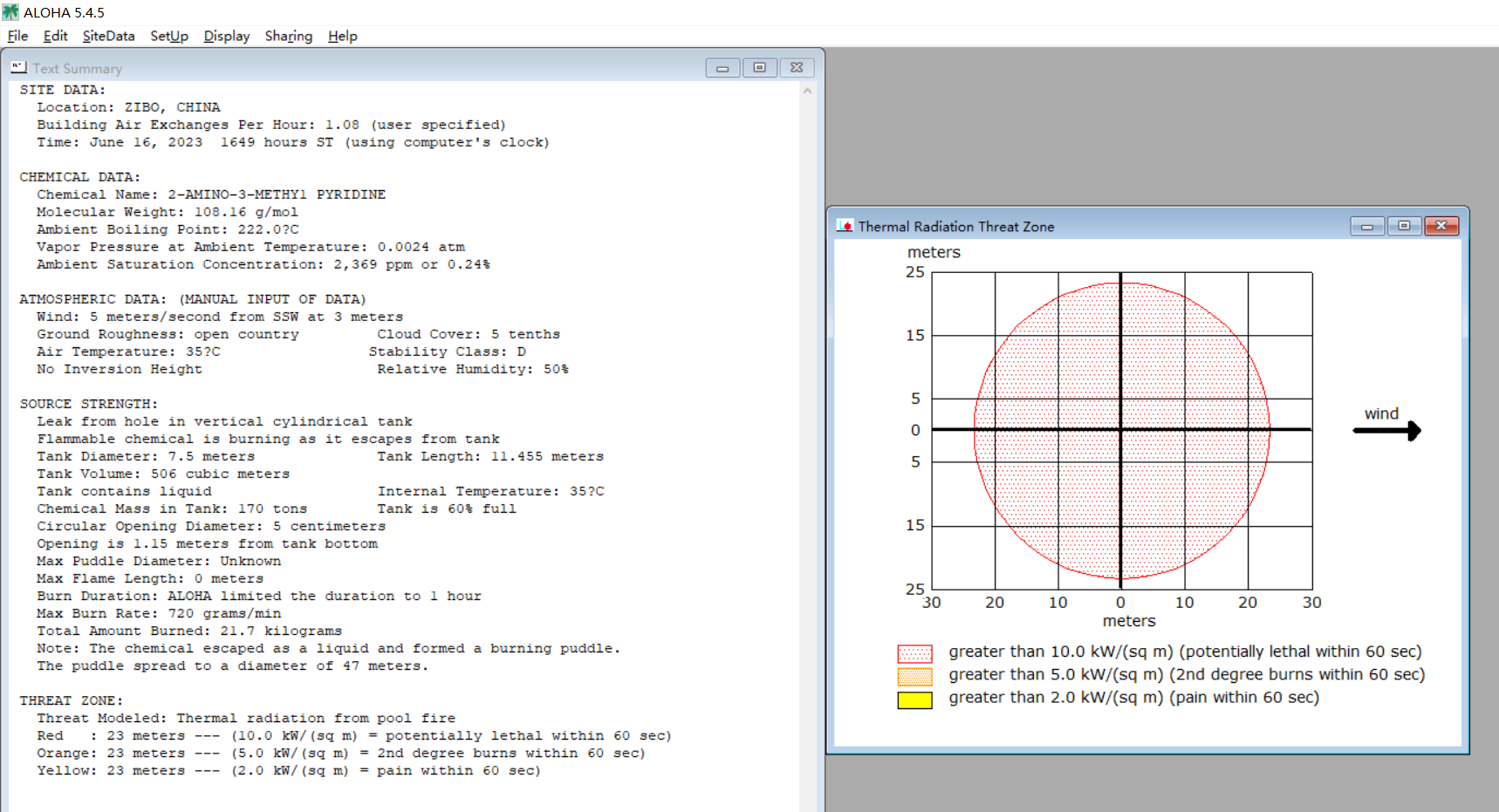
Task: Click the Thermal Radiation Threat Zone window icon
Action: (x=845, y=226)
